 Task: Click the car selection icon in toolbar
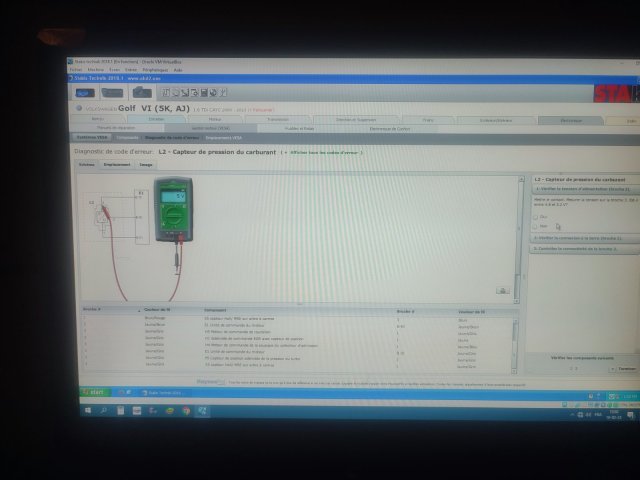click(x=85, y=93)
